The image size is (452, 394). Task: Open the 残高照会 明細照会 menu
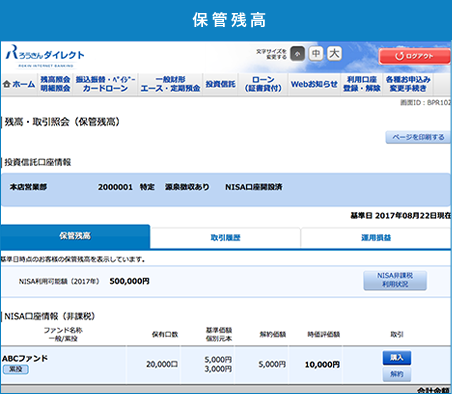[x=55, y=84]
